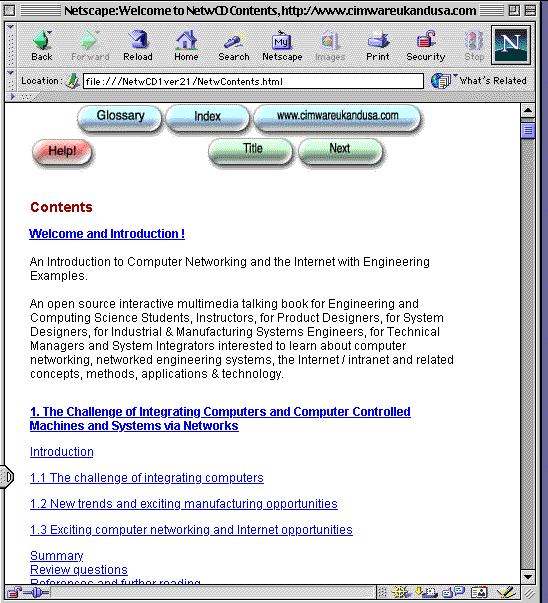Click the red Help! button
Viewport: 548px width, 603px height.
click(62, 152)
